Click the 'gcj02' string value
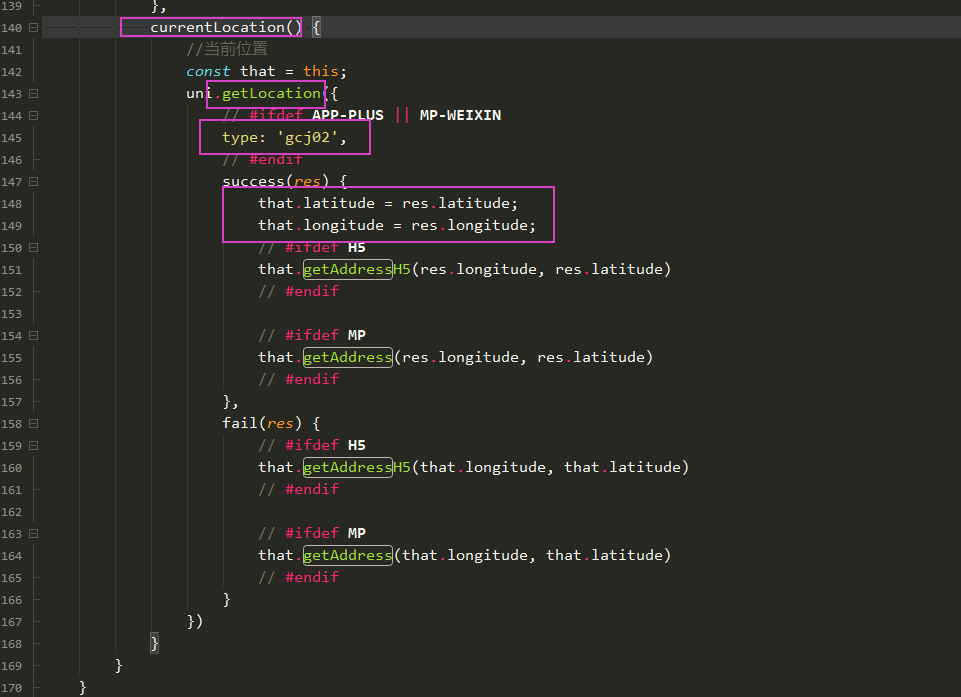961x697 pixels. point(308,138)
